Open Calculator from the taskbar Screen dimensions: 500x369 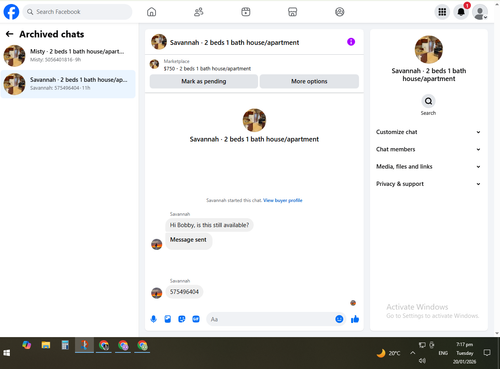point(65,345)
